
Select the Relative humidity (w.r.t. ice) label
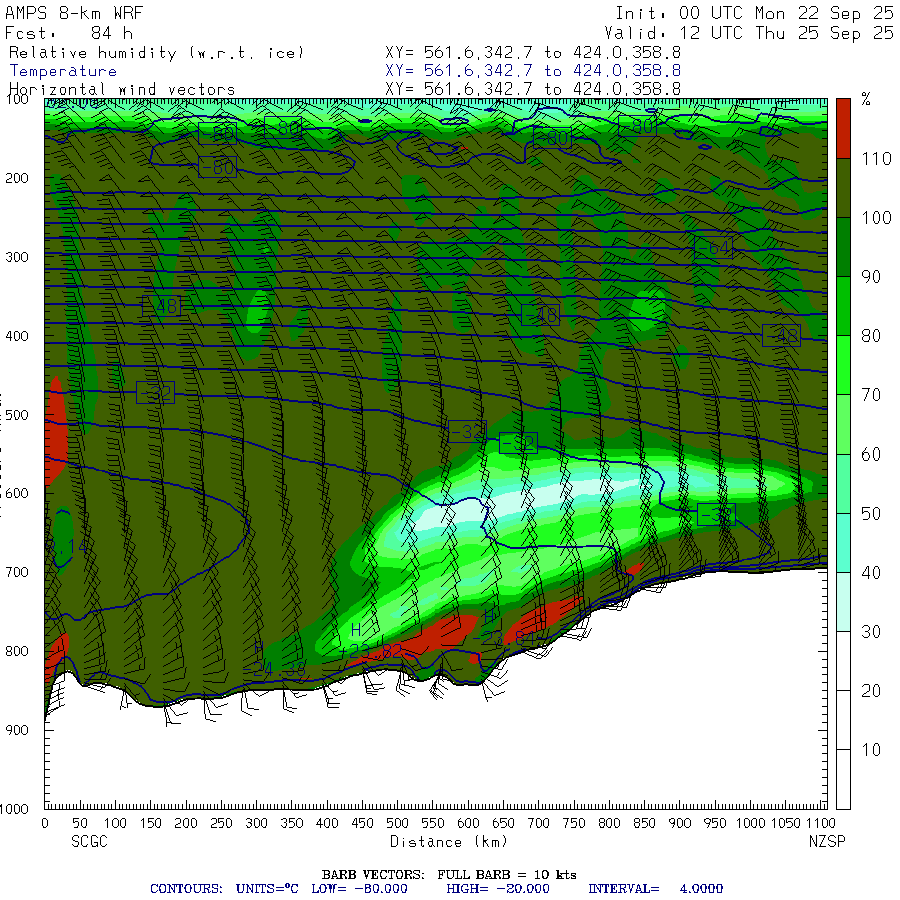pos(156,52)
